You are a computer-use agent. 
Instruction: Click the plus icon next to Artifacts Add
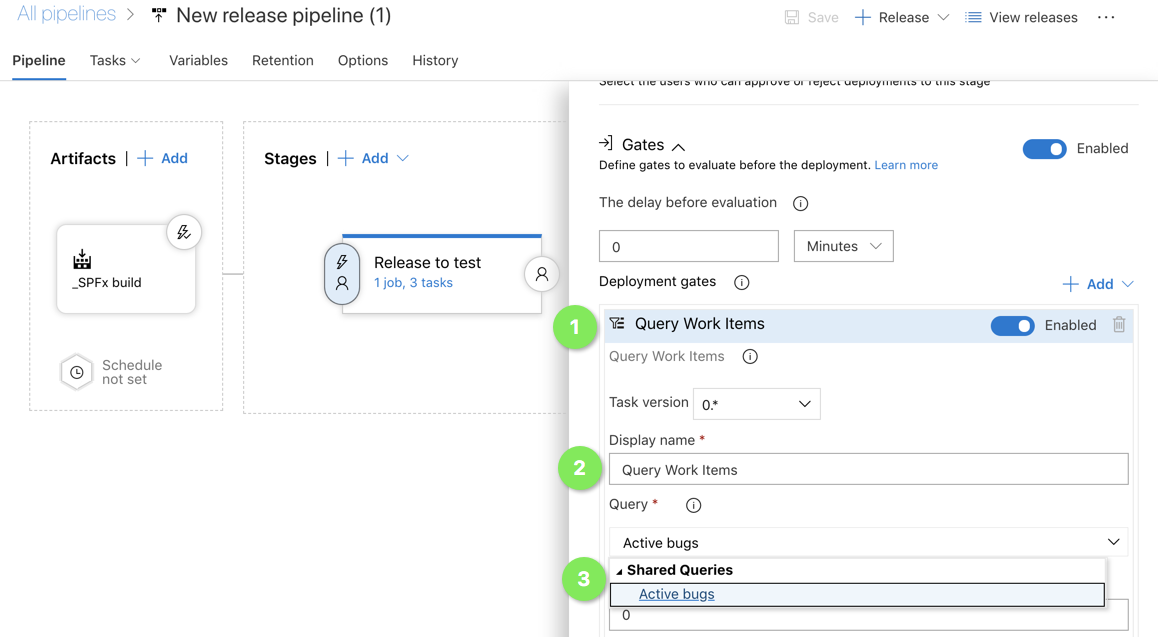click(145, 158)
